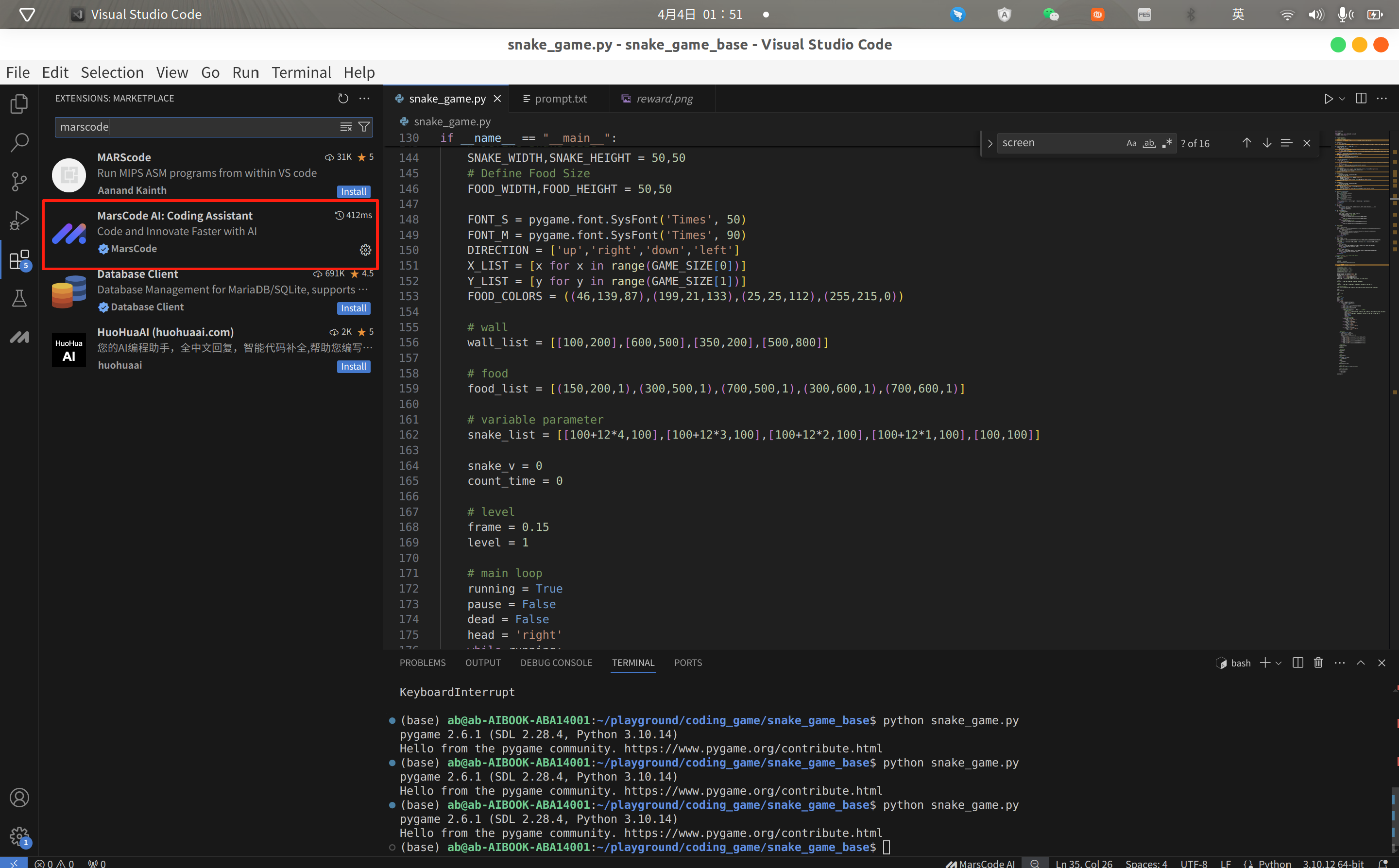This screenshot has width=1399, height=868.
Task: Click the code minimap overview on right
Action: 1361,253
